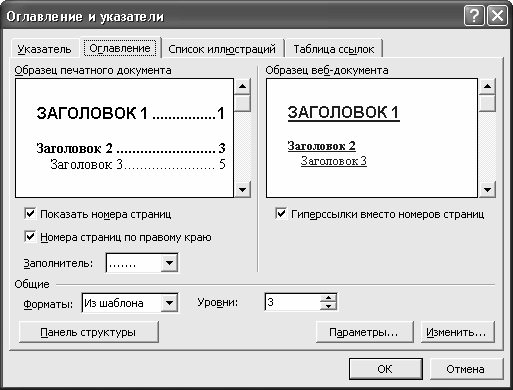Click web preview scroll down arrow
Screen dimensions: 513x390
pos(487,190)
